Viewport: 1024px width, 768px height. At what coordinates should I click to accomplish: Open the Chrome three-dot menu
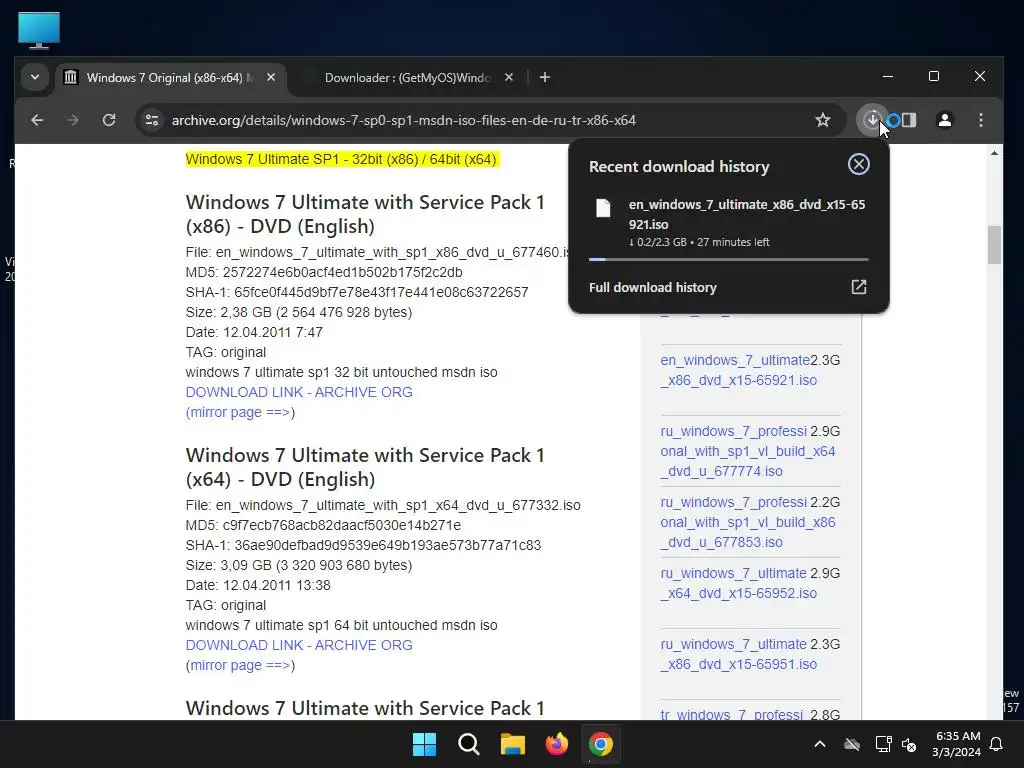pos(981,120)
